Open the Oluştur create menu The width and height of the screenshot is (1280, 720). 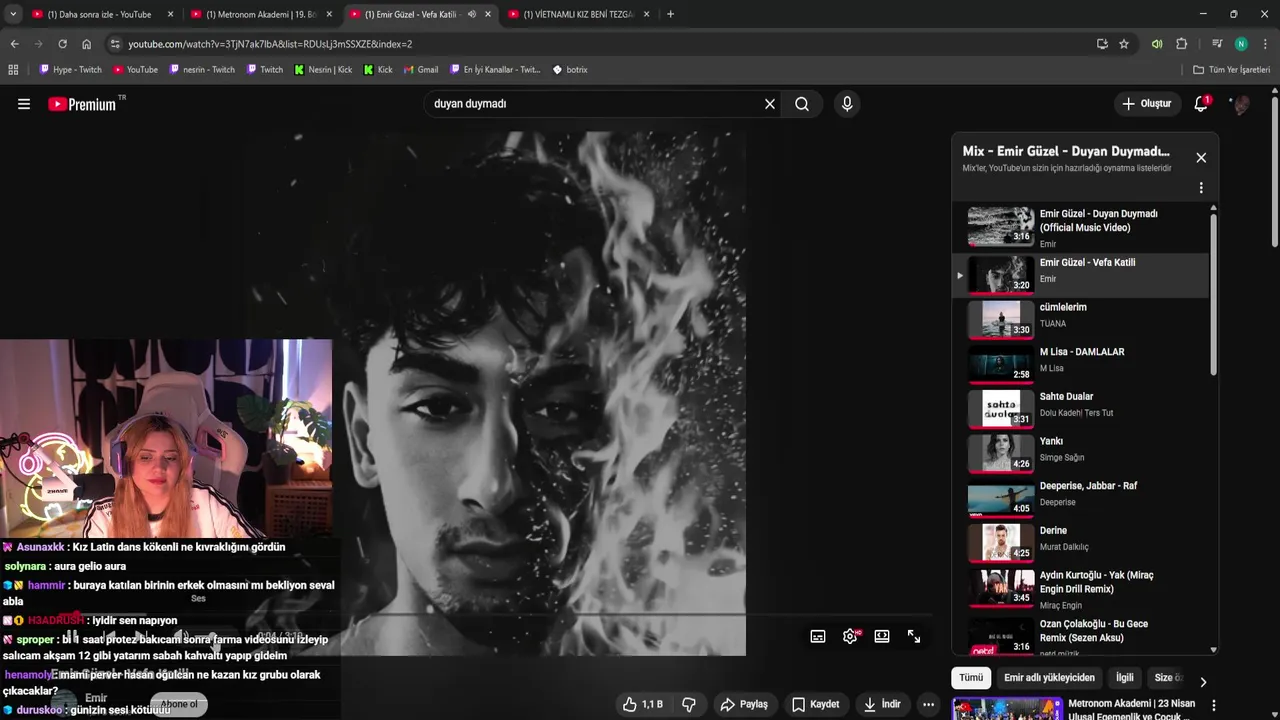pyautogui.click(x=1147, y=104)
